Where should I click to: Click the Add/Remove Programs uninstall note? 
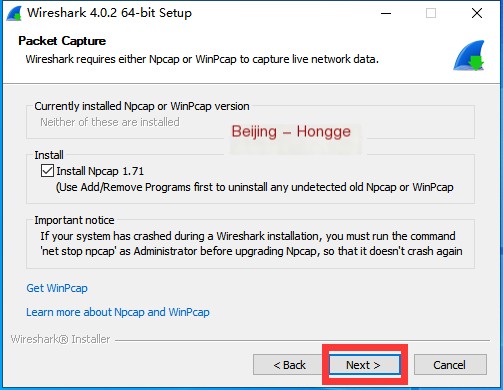tap(255, 187)
